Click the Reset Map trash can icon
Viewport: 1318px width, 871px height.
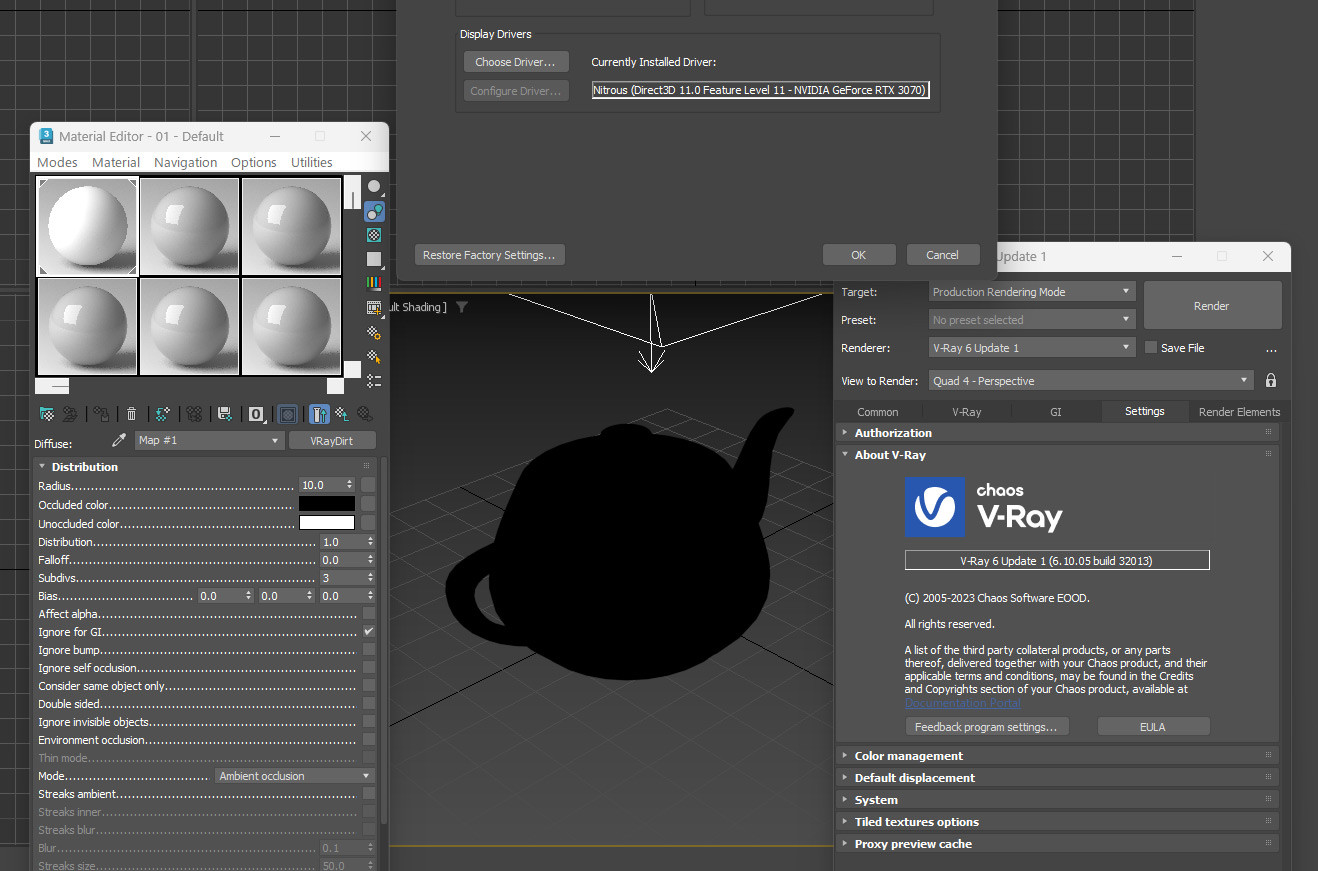point(131,413)
